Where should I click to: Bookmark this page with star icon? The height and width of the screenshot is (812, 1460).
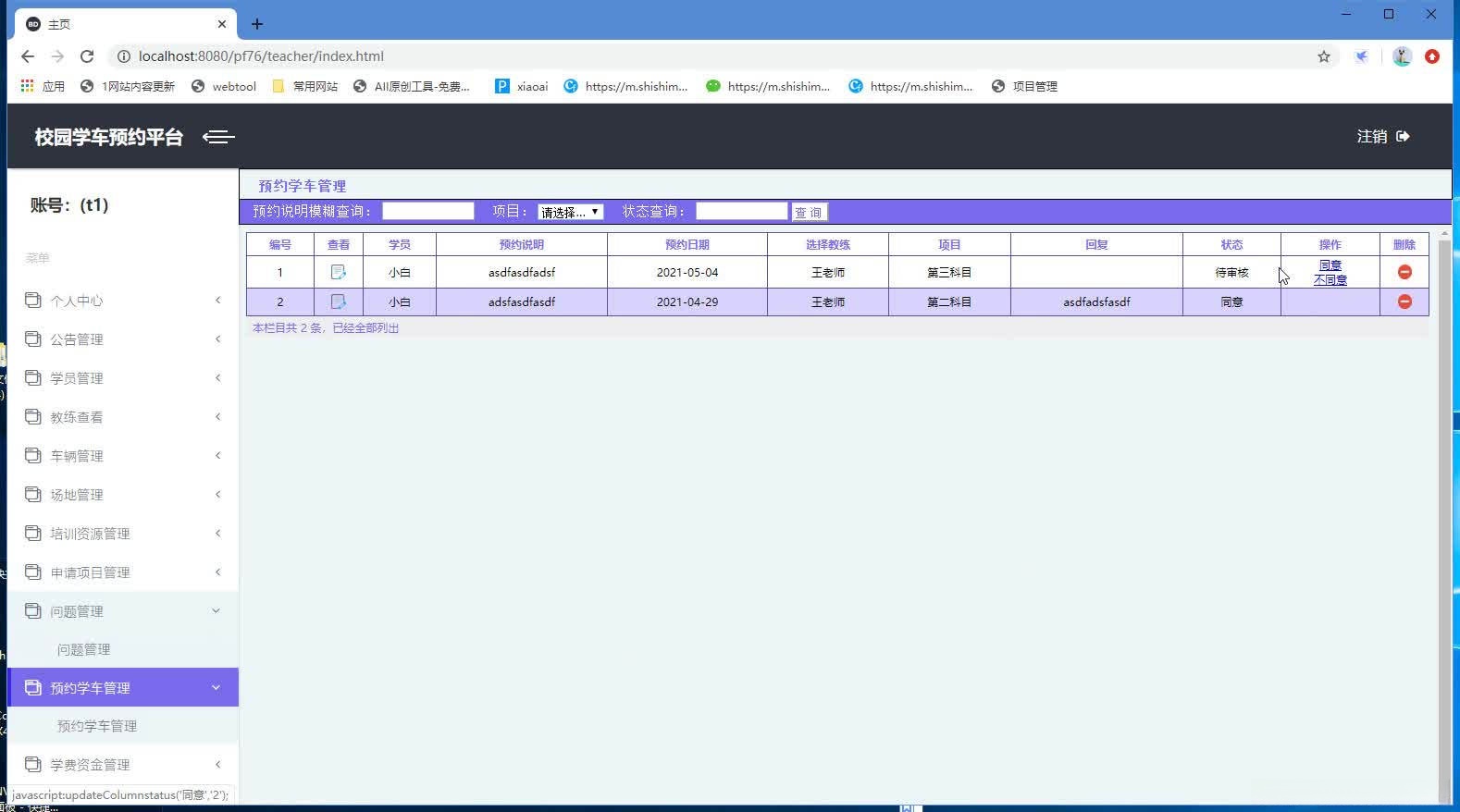1324,56
